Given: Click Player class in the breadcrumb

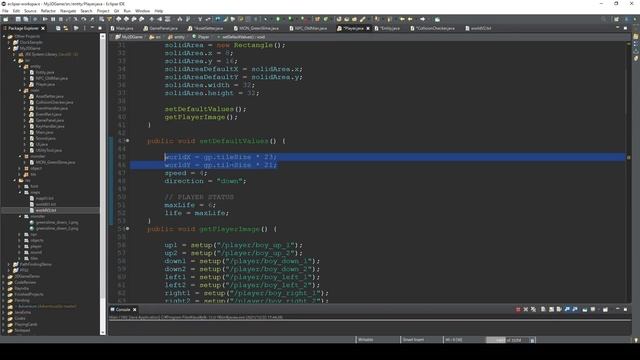Looking at the screenshot, I should click(x=200, y=37).
